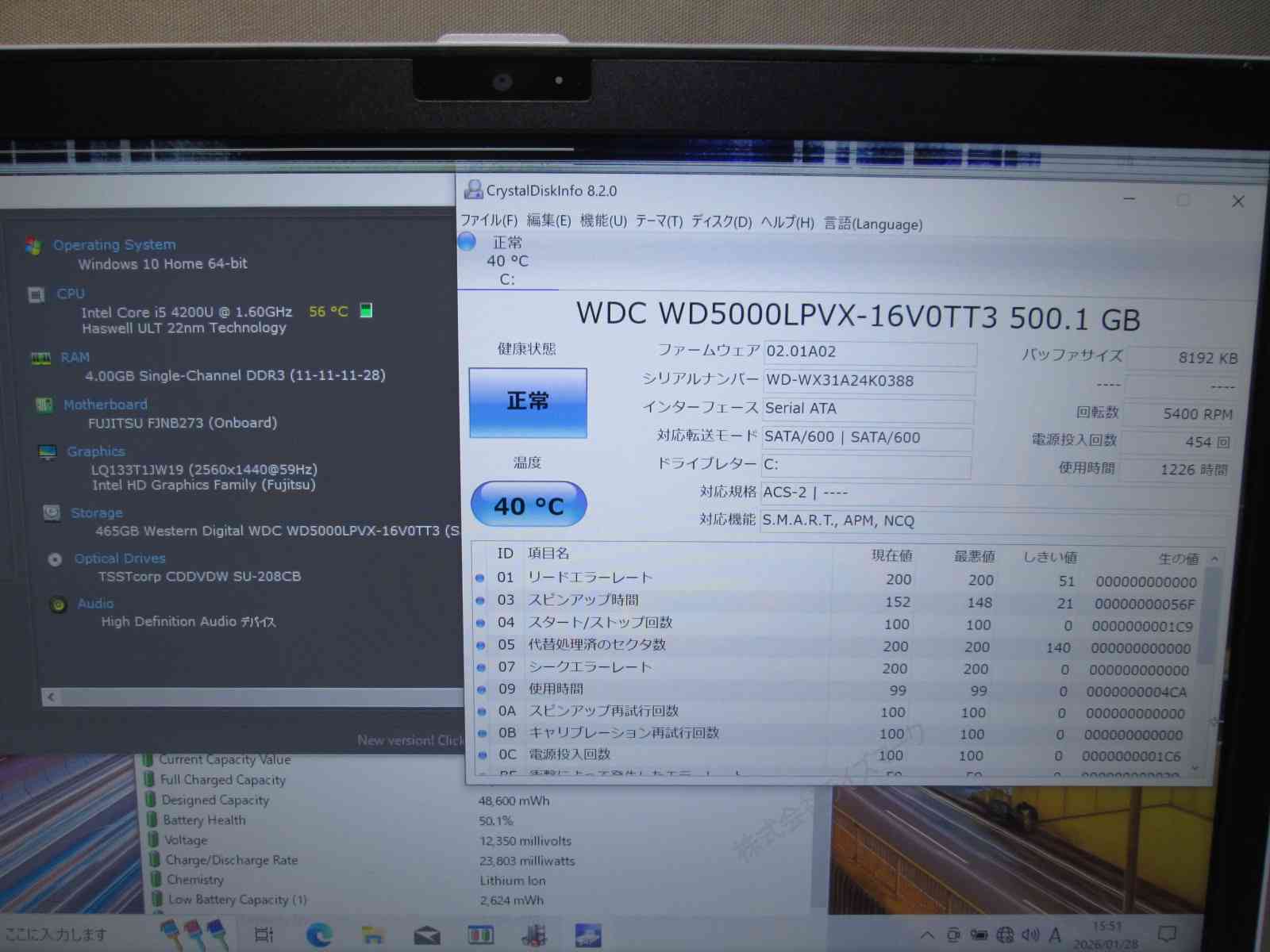1270x952 pixels.
Task: Click the battery tray icon
Action: [x=979, y=935]
